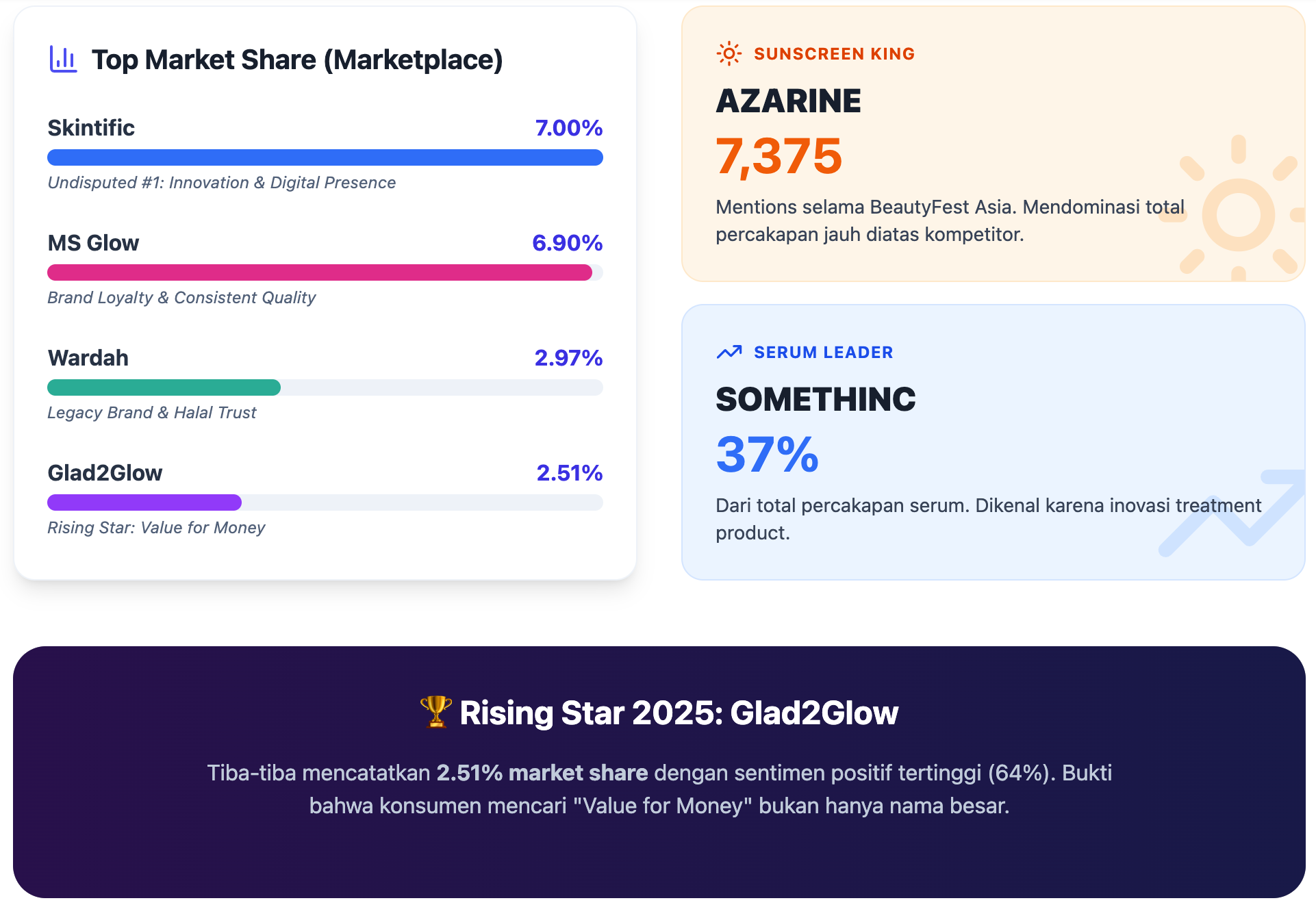The width and height of the screenshot is (1316, 905).
Task: Click the trending arrow icon beside Serum Leader
Action: click(x=729, y=352)
